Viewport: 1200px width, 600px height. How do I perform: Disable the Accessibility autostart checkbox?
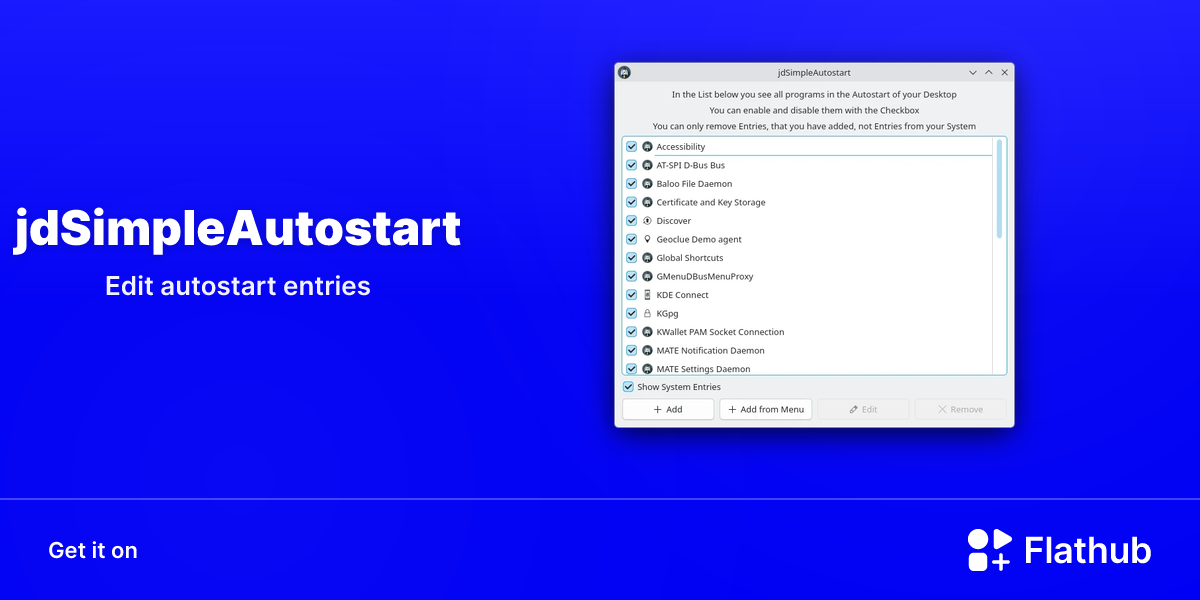[631, 147]
